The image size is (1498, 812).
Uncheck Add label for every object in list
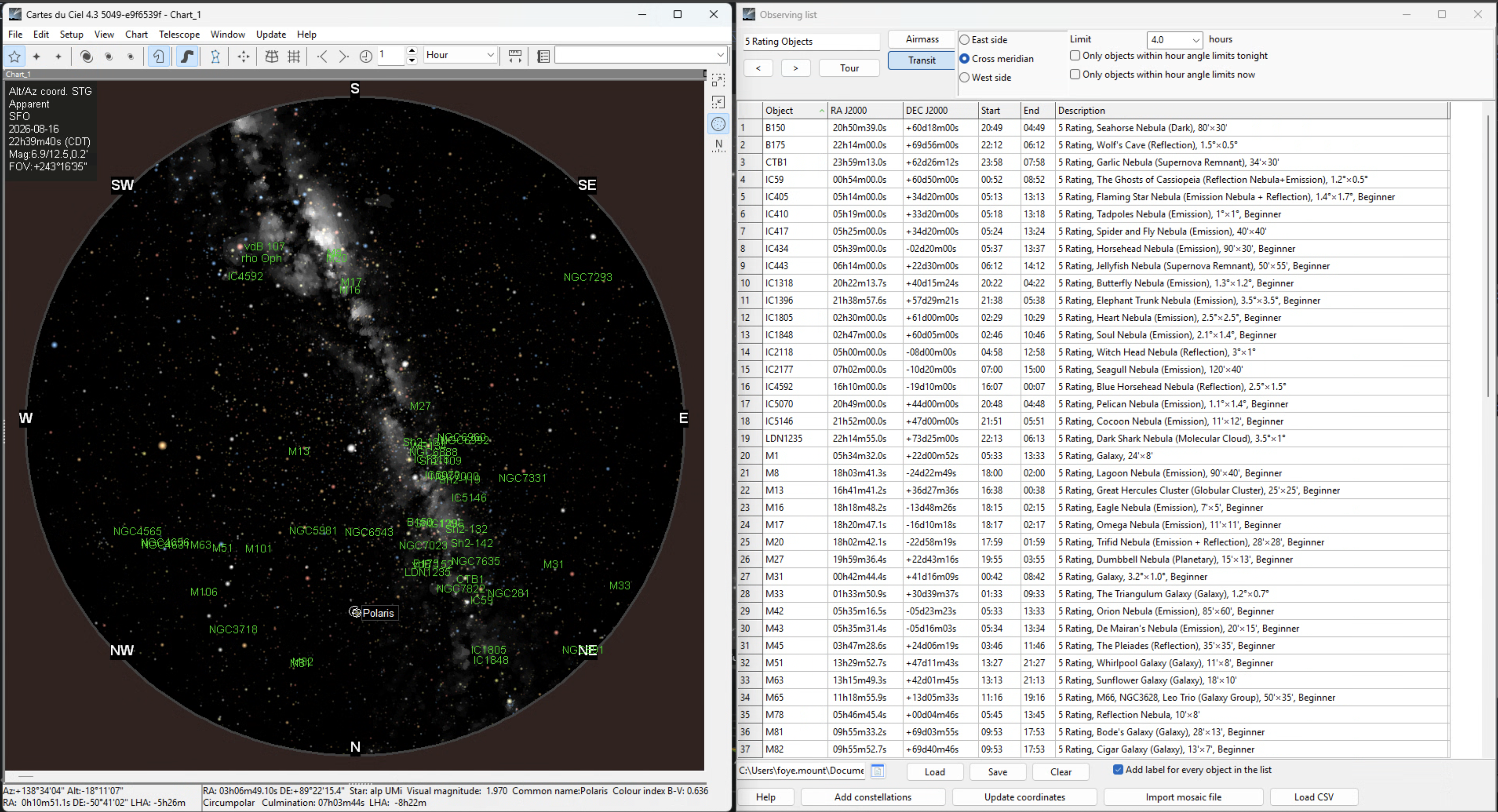[1118, 769]
